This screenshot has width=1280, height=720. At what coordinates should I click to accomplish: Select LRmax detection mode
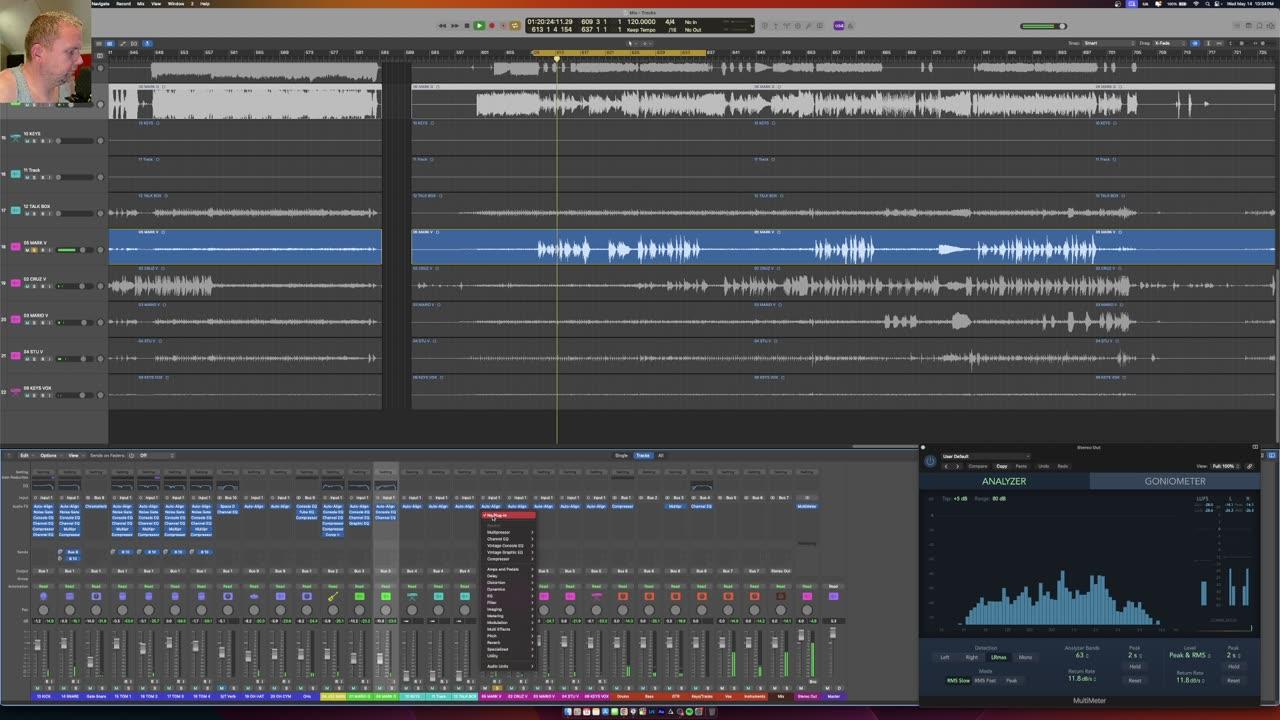[999, 657]
